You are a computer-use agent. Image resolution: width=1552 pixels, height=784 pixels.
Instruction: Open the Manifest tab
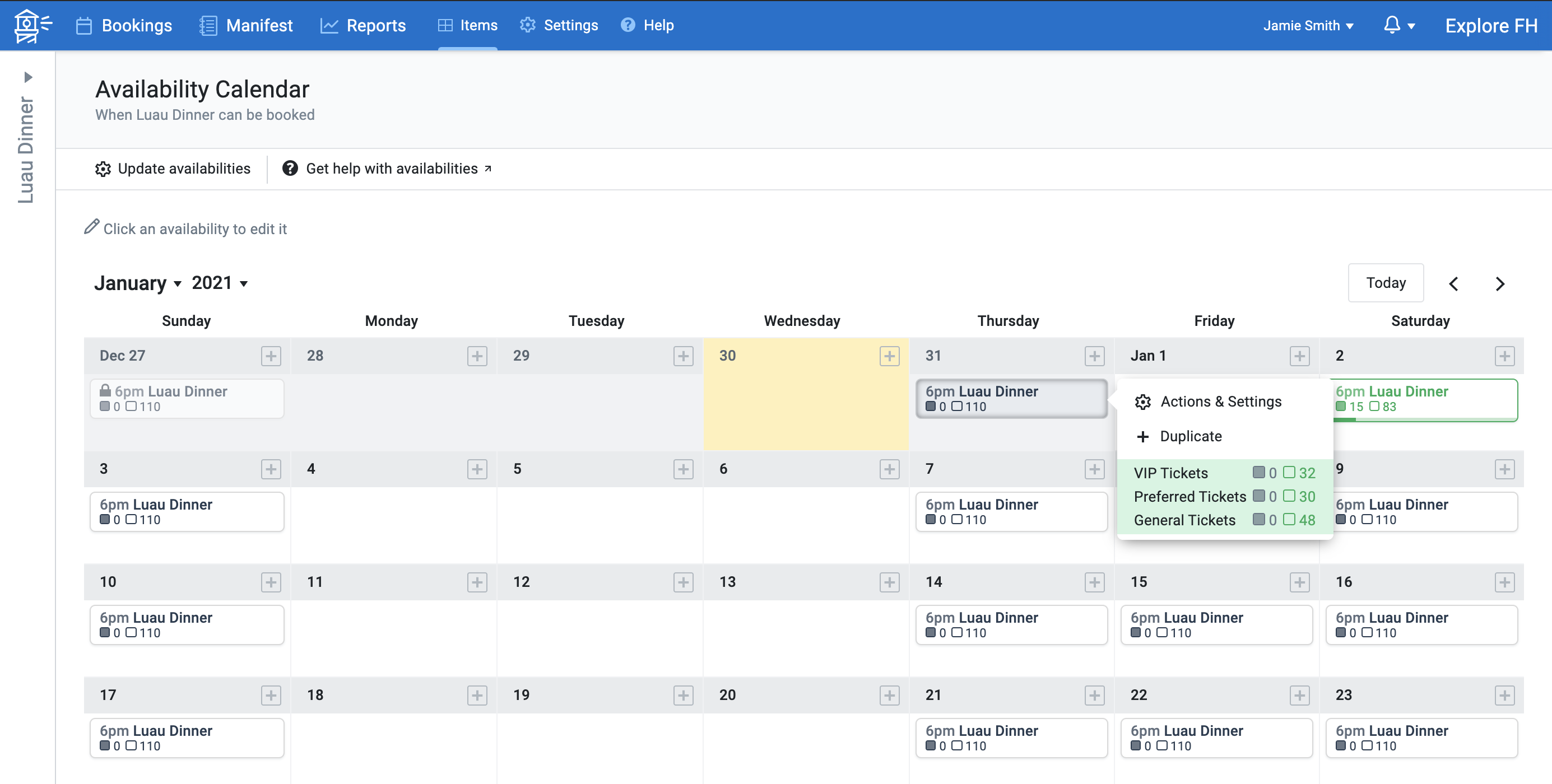pos(246,25)
